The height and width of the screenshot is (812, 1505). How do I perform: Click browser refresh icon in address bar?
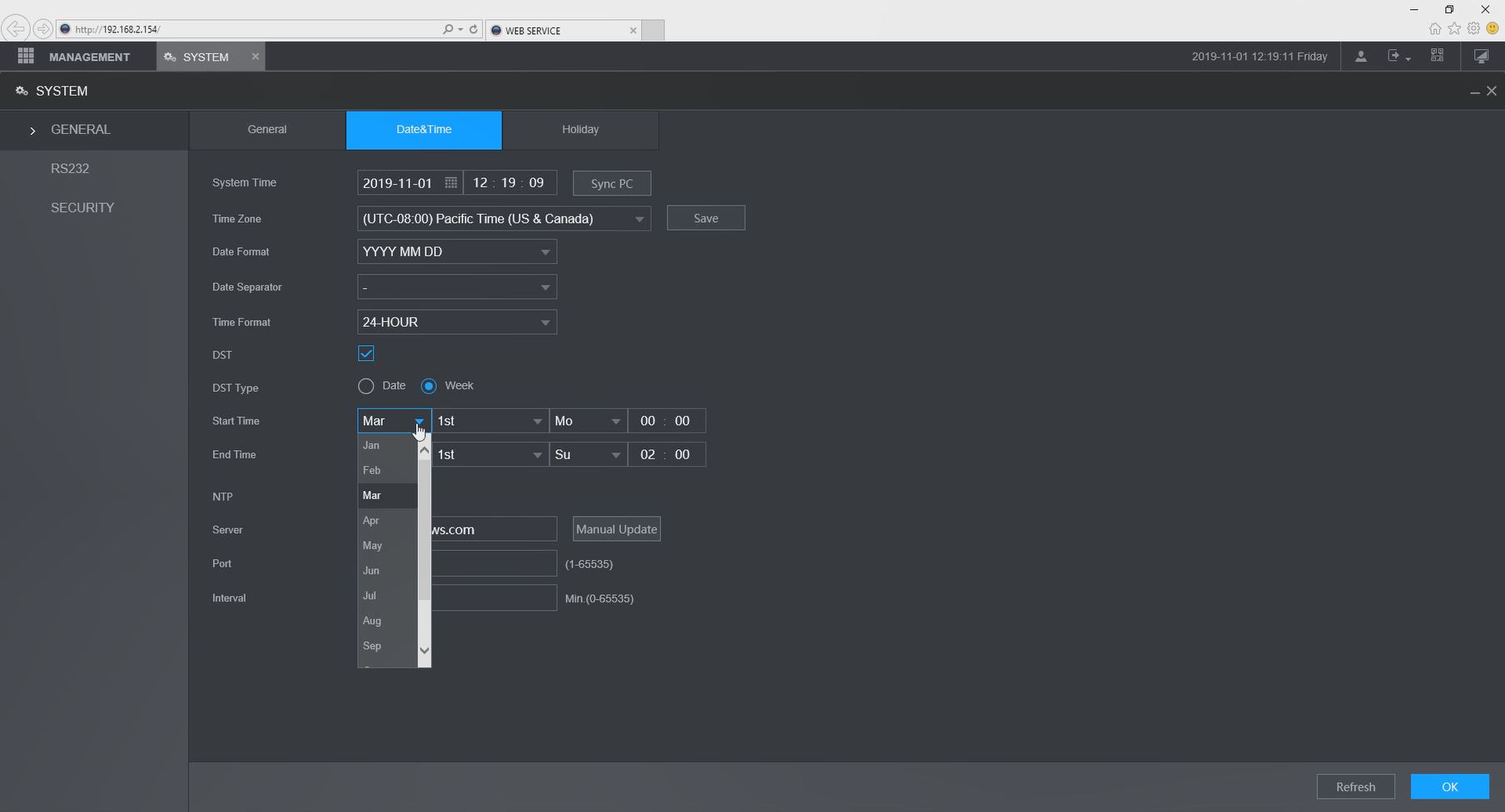tap(474, 29)
